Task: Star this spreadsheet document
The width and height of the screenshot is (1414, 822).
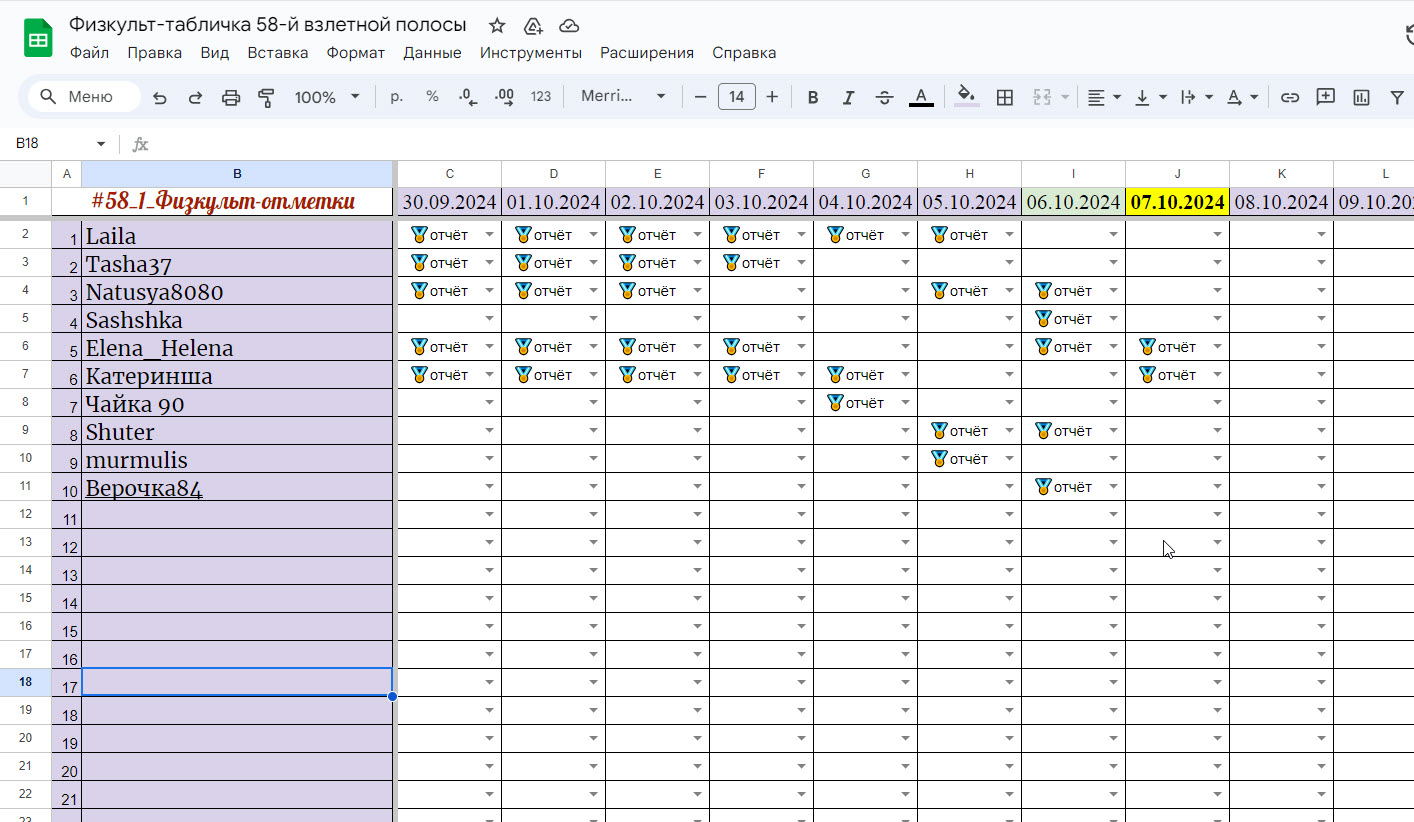Action: [497, 26]
